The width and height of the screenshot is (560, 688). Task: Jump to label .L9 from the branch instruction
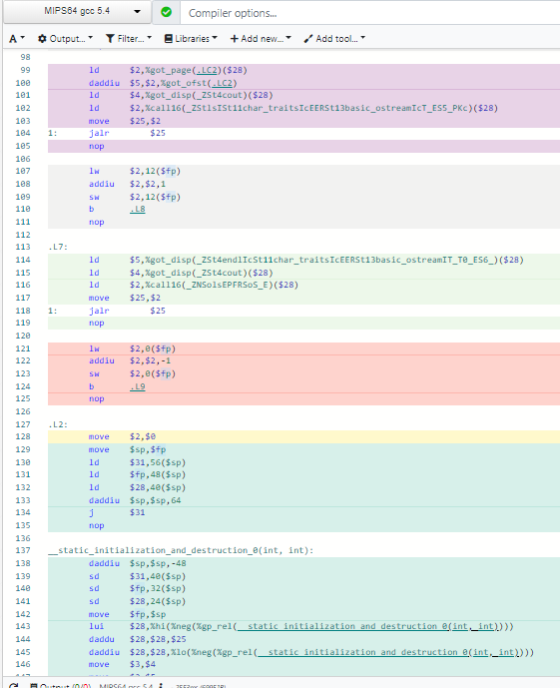(137, 387)
